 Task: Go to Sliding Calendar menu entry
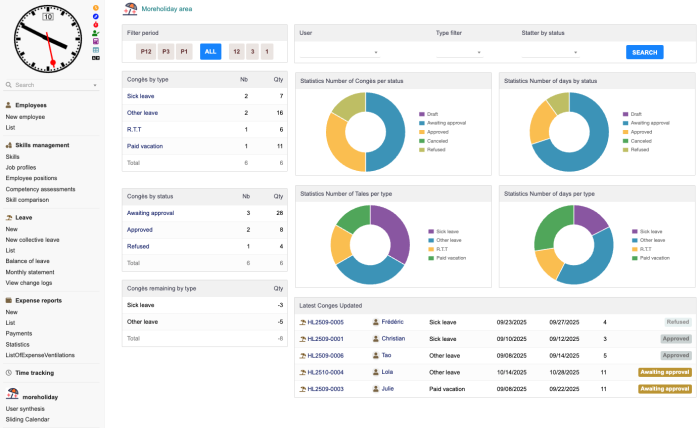coord(28,419)
